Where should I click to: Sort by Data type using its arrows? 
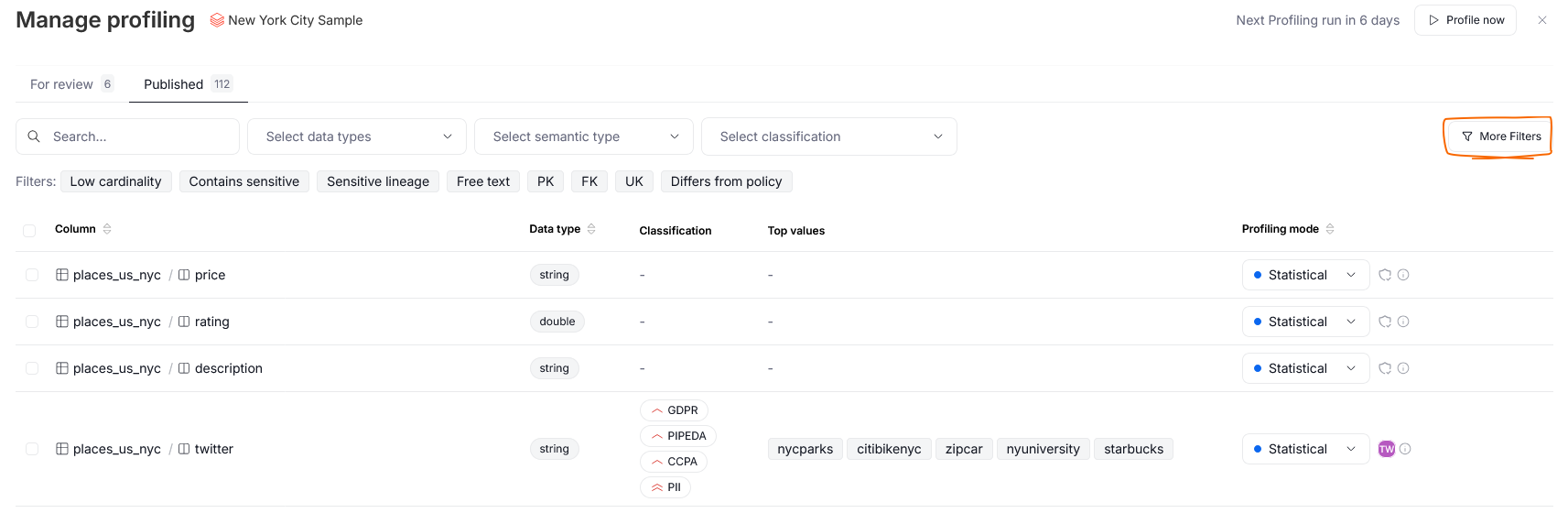coord(591,229)
